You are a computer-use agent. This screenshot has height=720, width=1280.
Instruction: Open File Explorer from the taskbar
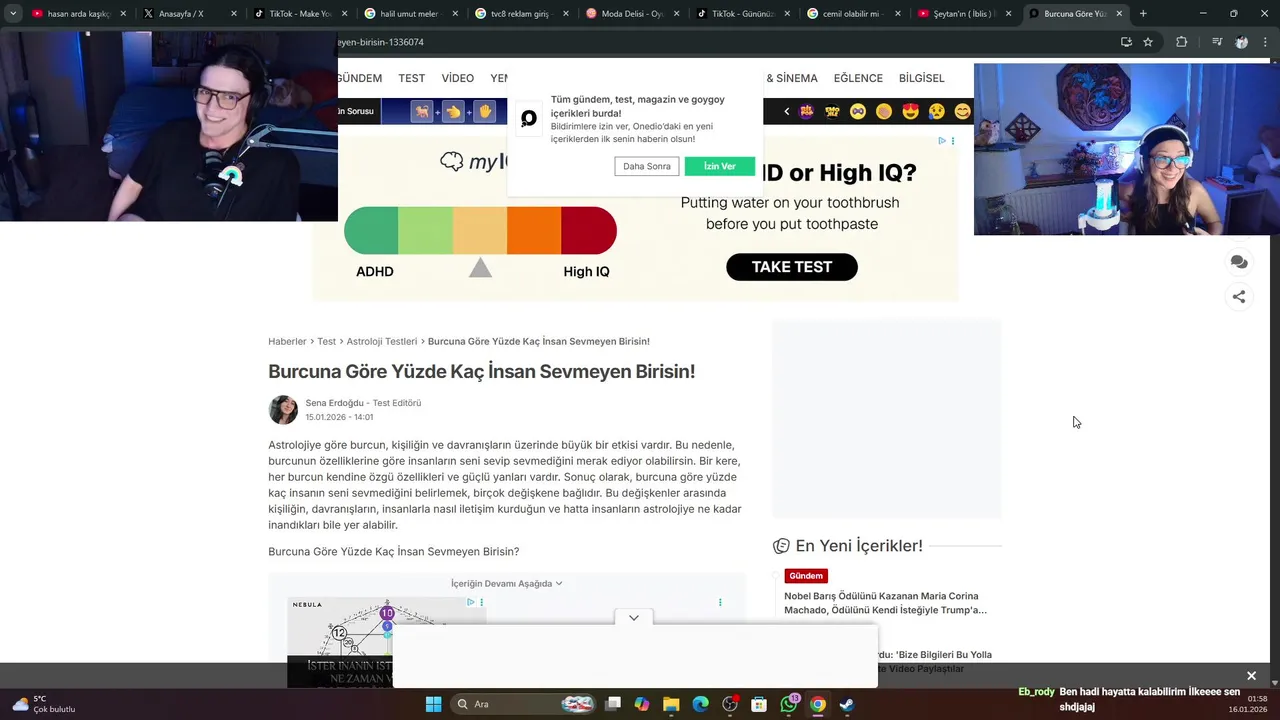coord(671,704)
